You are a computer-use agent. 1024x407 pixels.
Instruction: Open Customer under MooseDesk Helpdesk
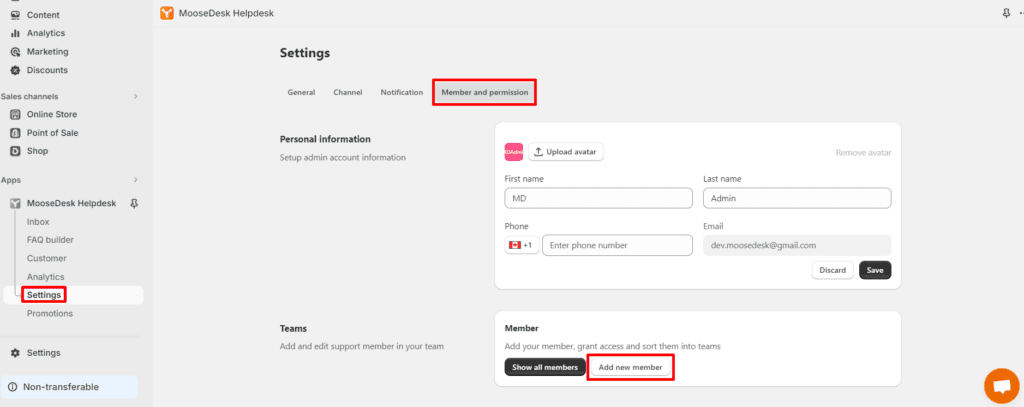[x=46, y=258]
